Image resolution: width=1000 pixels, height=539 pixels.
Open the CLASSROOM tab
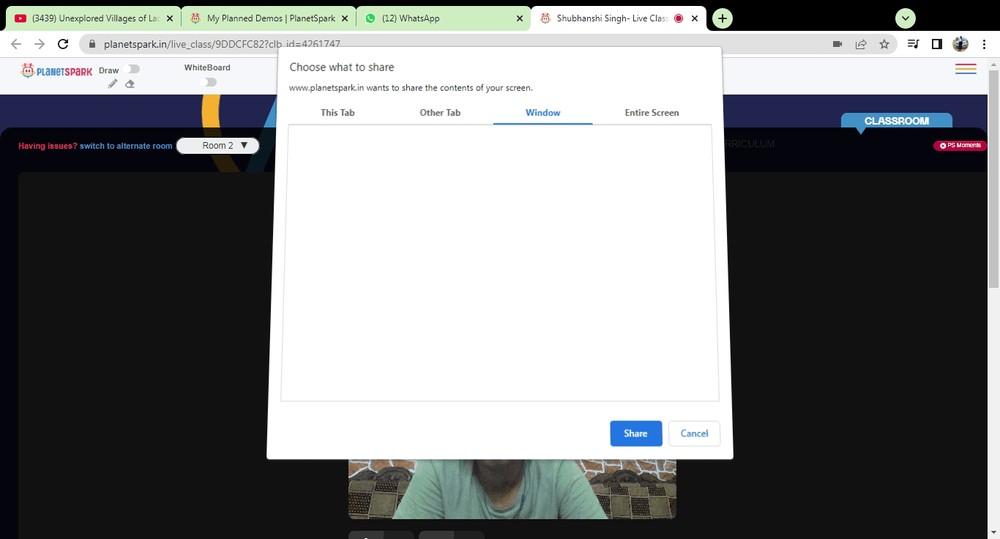[896, 121]
